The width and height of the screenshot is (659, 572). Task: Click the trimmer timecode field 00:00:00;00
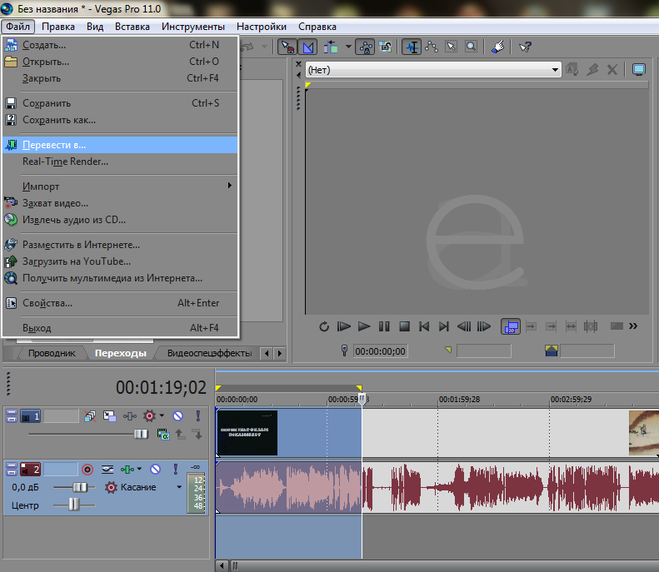(x=380, y=351)
